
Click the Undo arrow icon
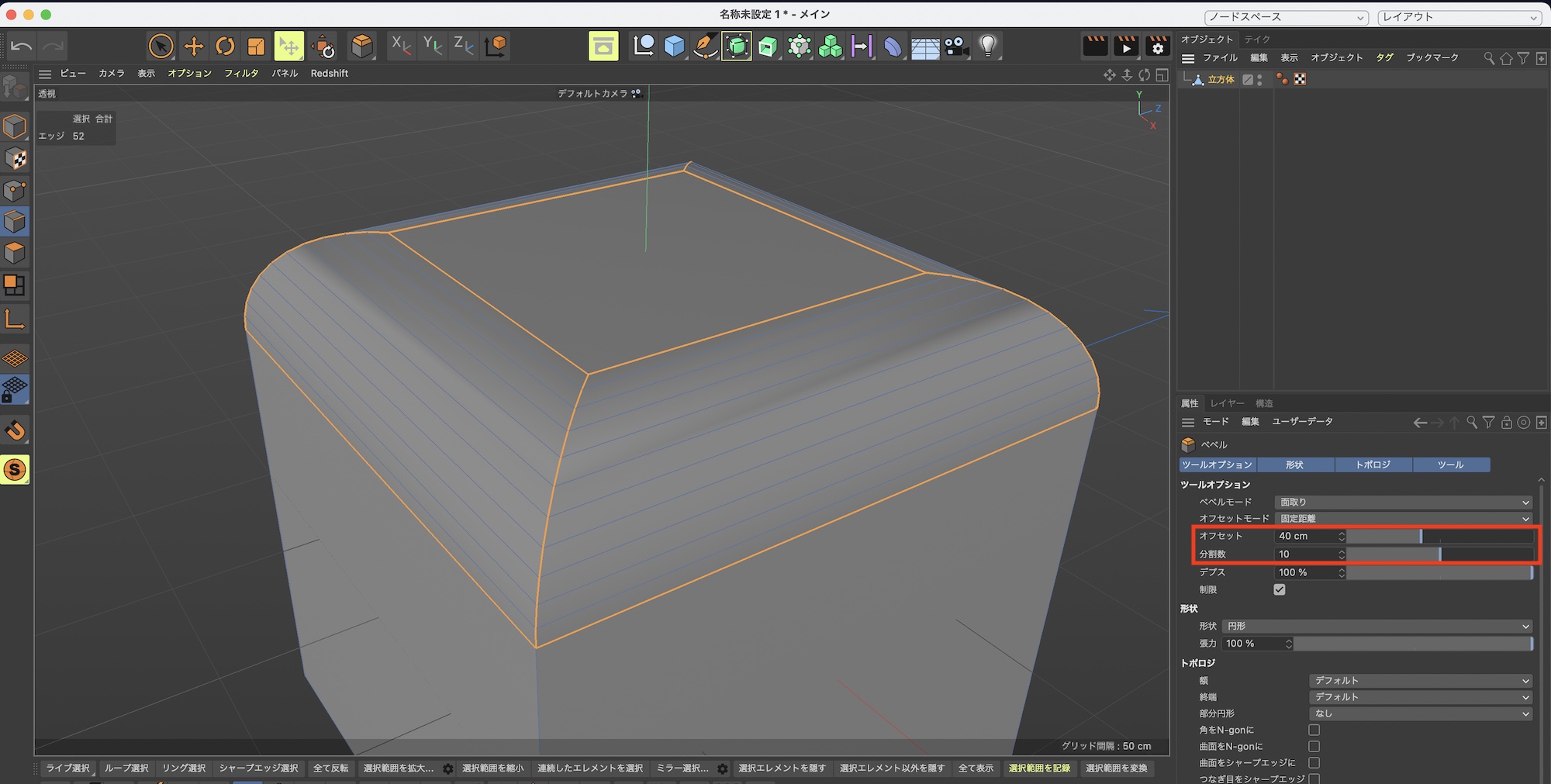coord(21,47)
